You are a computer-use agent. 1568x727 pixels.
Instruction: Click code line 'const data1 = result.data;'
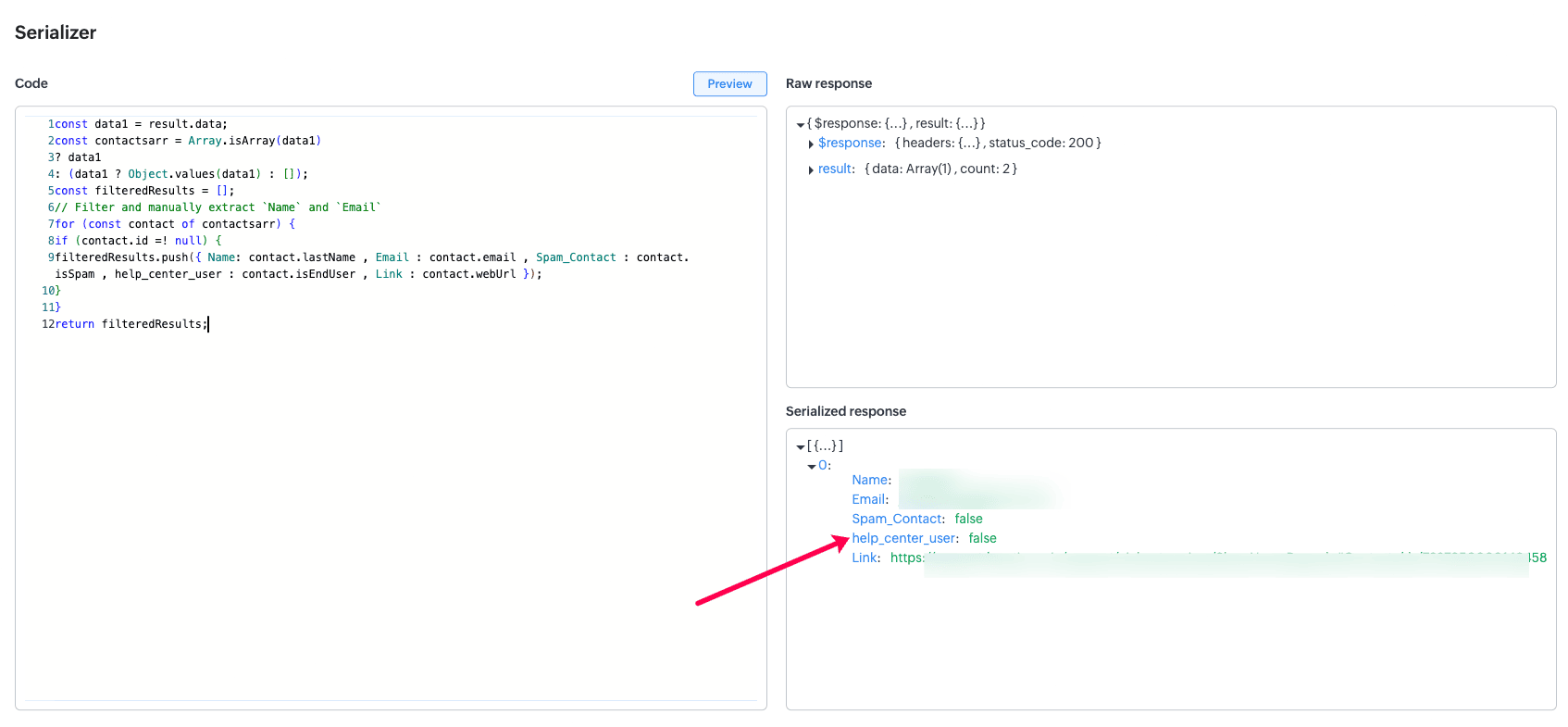pyautogui.click(x=141, y=124)
